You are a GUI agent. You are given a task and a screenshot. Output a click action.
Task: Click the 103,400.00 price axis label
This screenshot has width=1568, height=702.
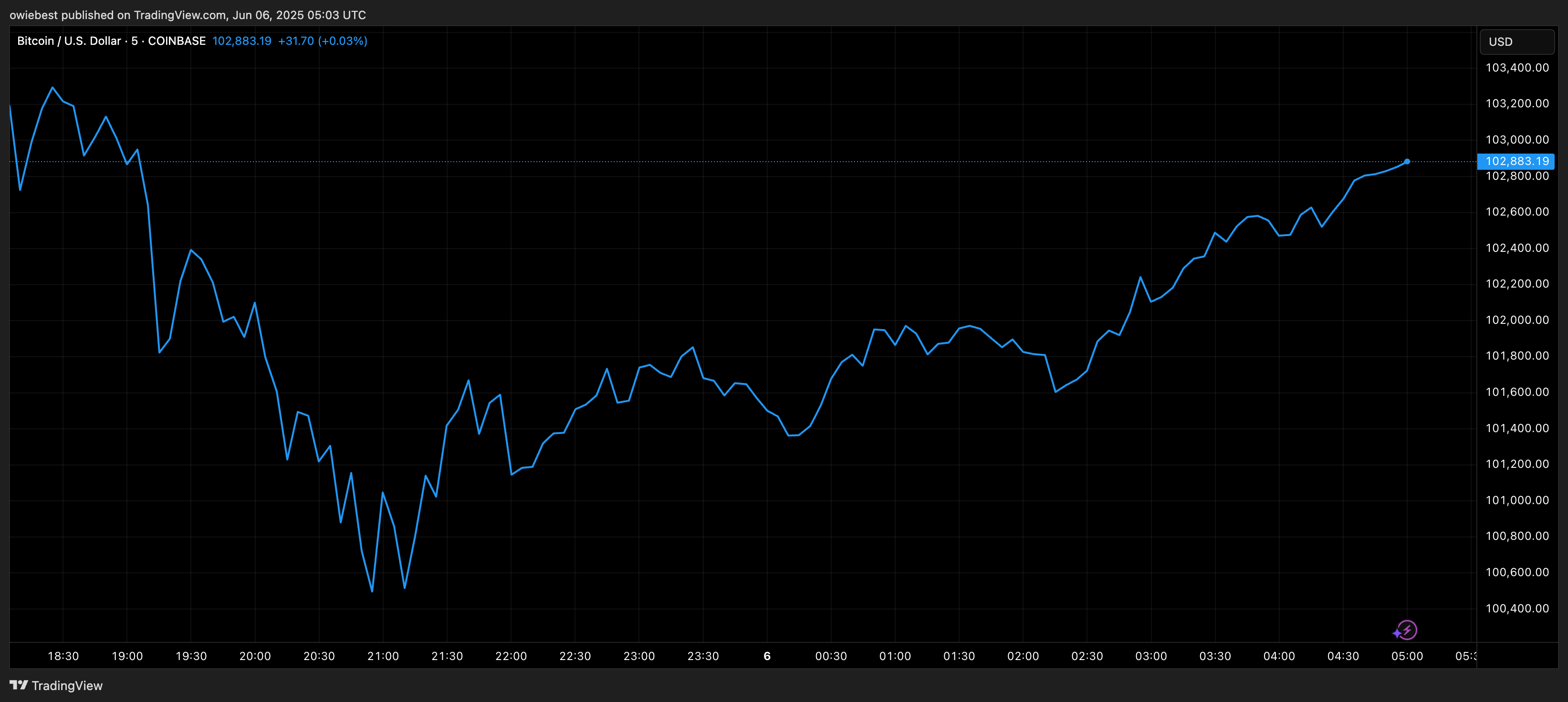pyautogui.click(x=1517, y=68)
